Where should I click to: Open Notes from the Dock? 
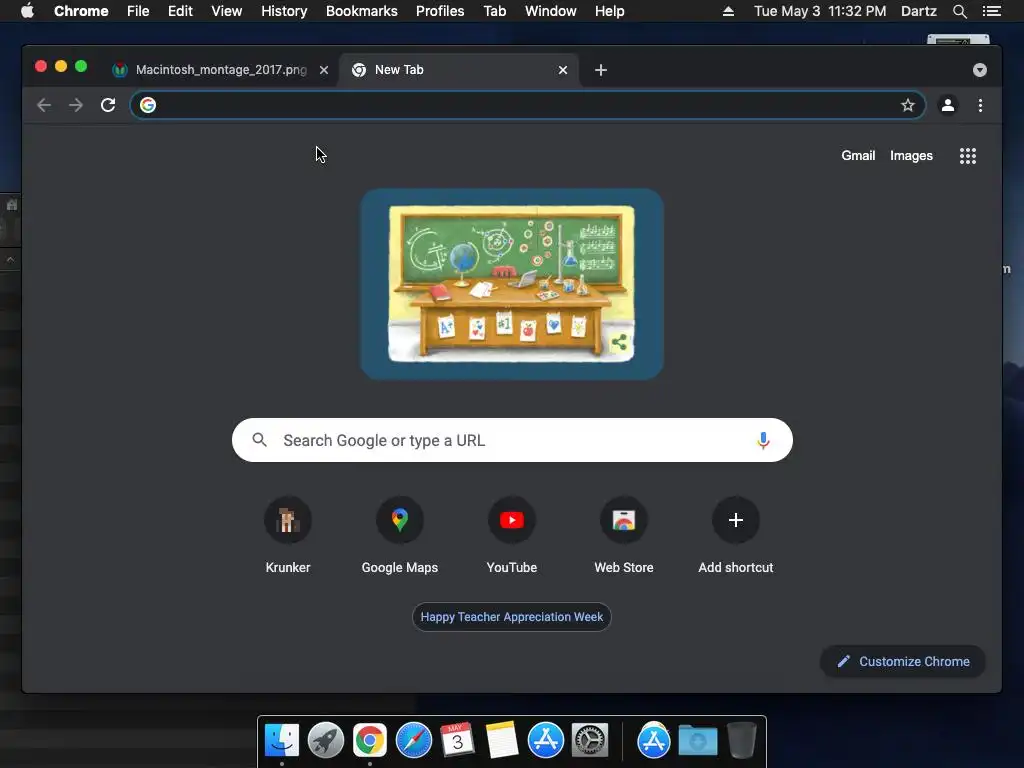502,741
